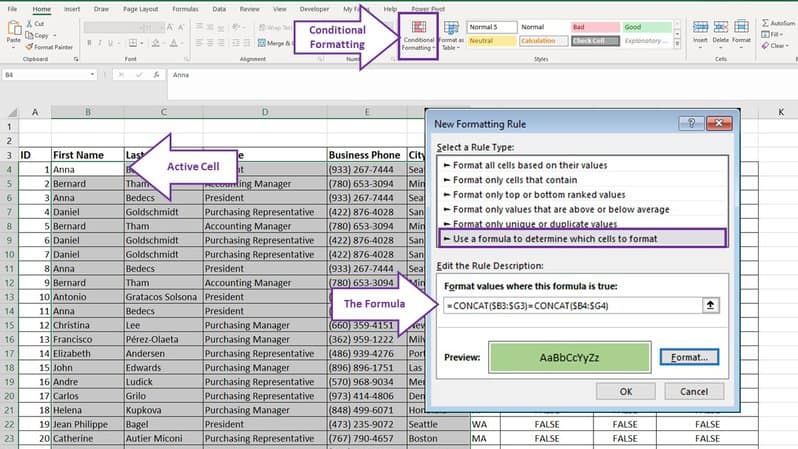Click the AutoSum sigma icon
Image resolution: width=798 pixels, height=449 pixels.
pyautogui.click(x=765, y=23)
